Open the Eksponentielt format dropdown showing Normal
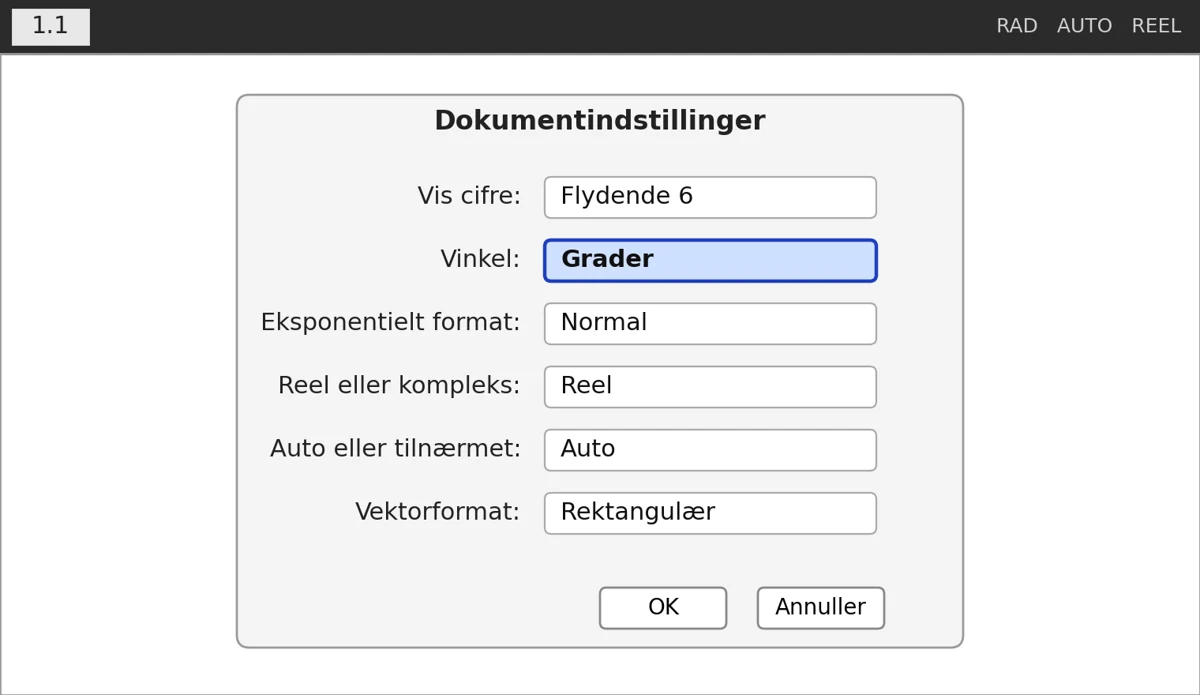Image resolution: width=1200 pixels, height=695 pixels. point(710,323)
